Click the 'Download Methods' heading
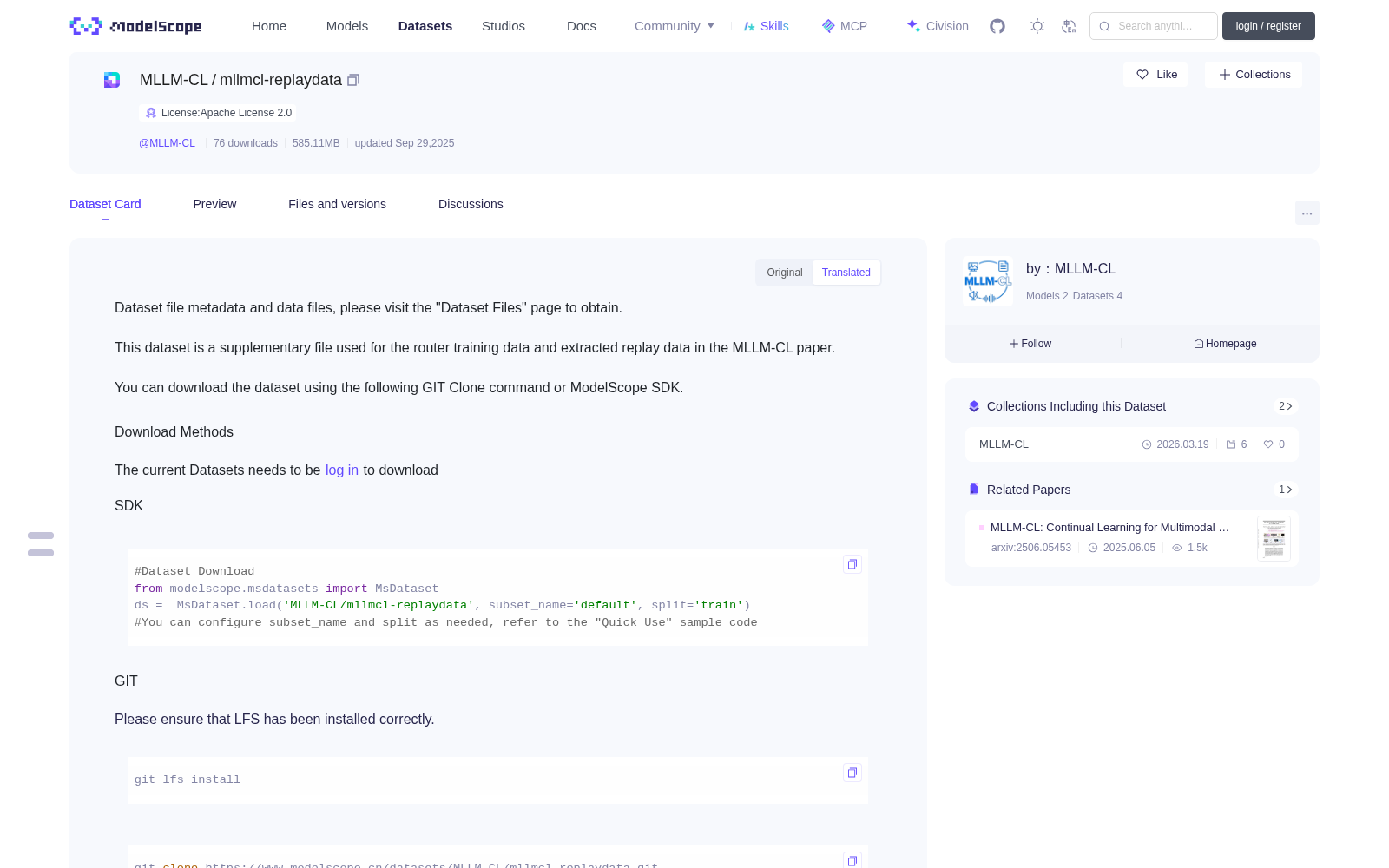This screenshot has width=1389, height=868. [174, 432]
